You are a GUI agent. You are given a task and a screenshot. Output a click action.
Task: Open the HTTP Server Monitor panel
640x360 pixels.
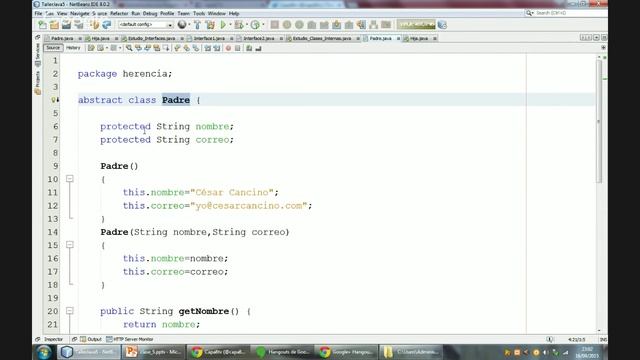[130, 339]
